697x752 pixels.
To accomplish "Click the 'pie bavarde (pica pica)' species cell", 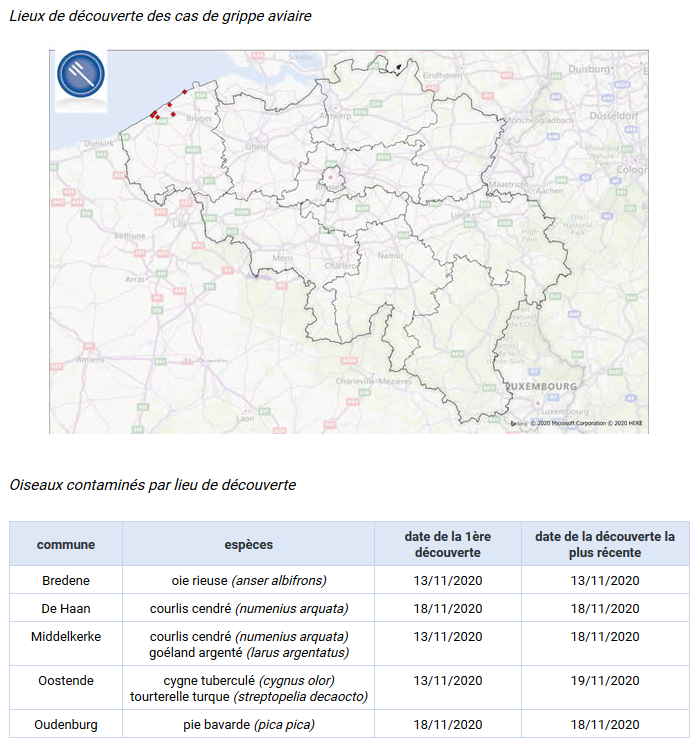I will point(248,725).
